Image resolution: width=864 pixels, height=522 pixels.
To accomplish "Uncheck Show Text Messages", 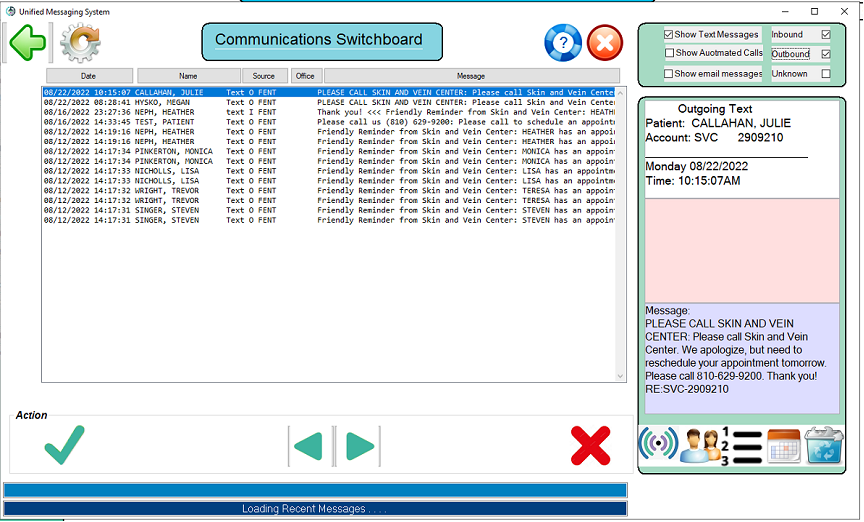I will [669, 34].
